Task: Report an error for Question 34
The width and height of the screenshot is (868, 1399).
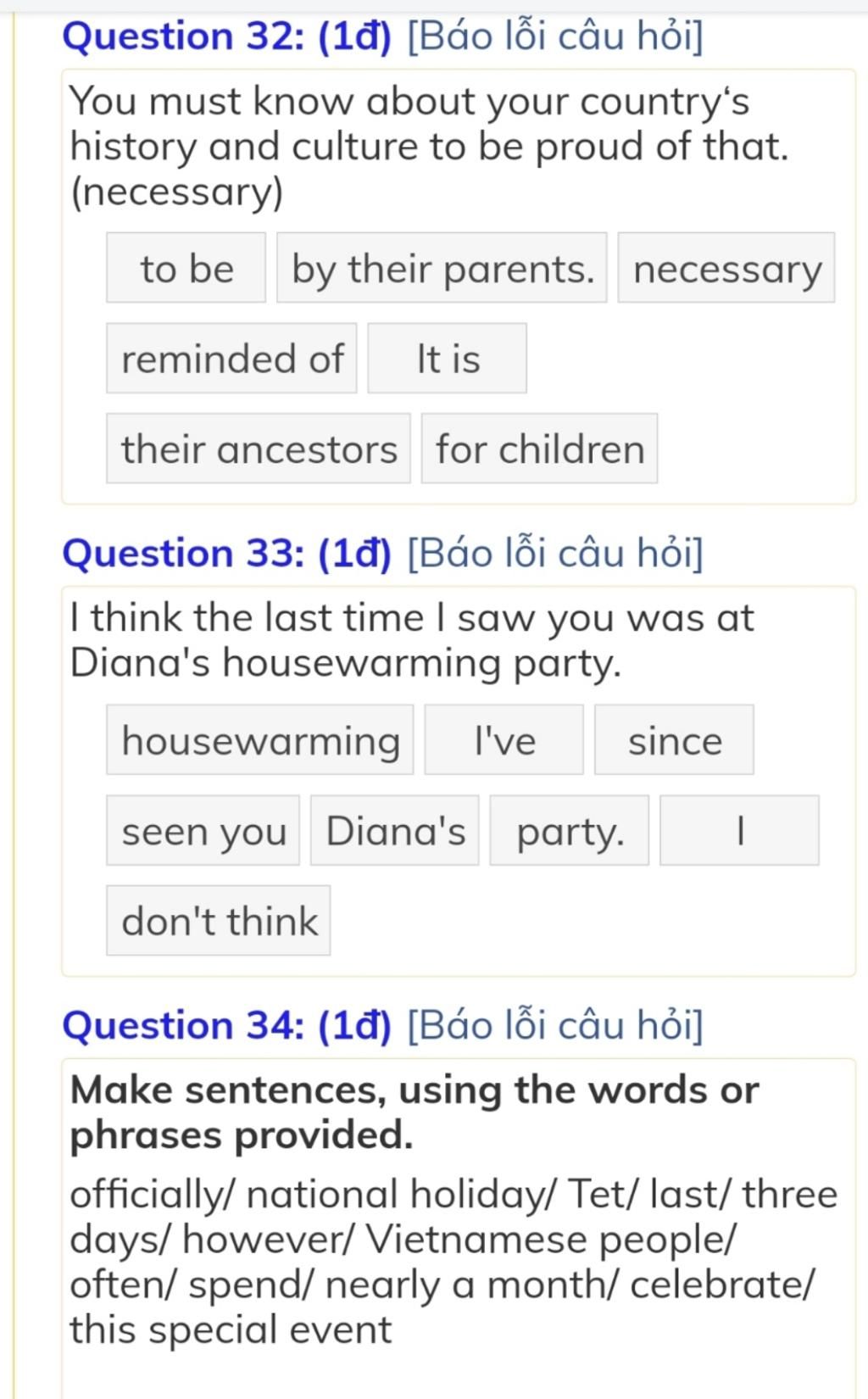Action: (555, 1026)
